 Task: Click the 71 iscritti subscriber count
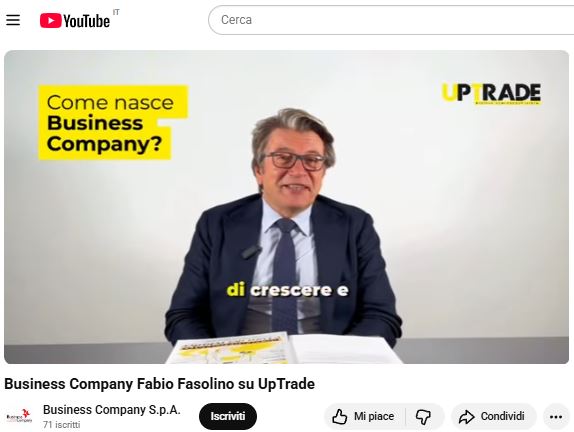click(x=62, y=425)
